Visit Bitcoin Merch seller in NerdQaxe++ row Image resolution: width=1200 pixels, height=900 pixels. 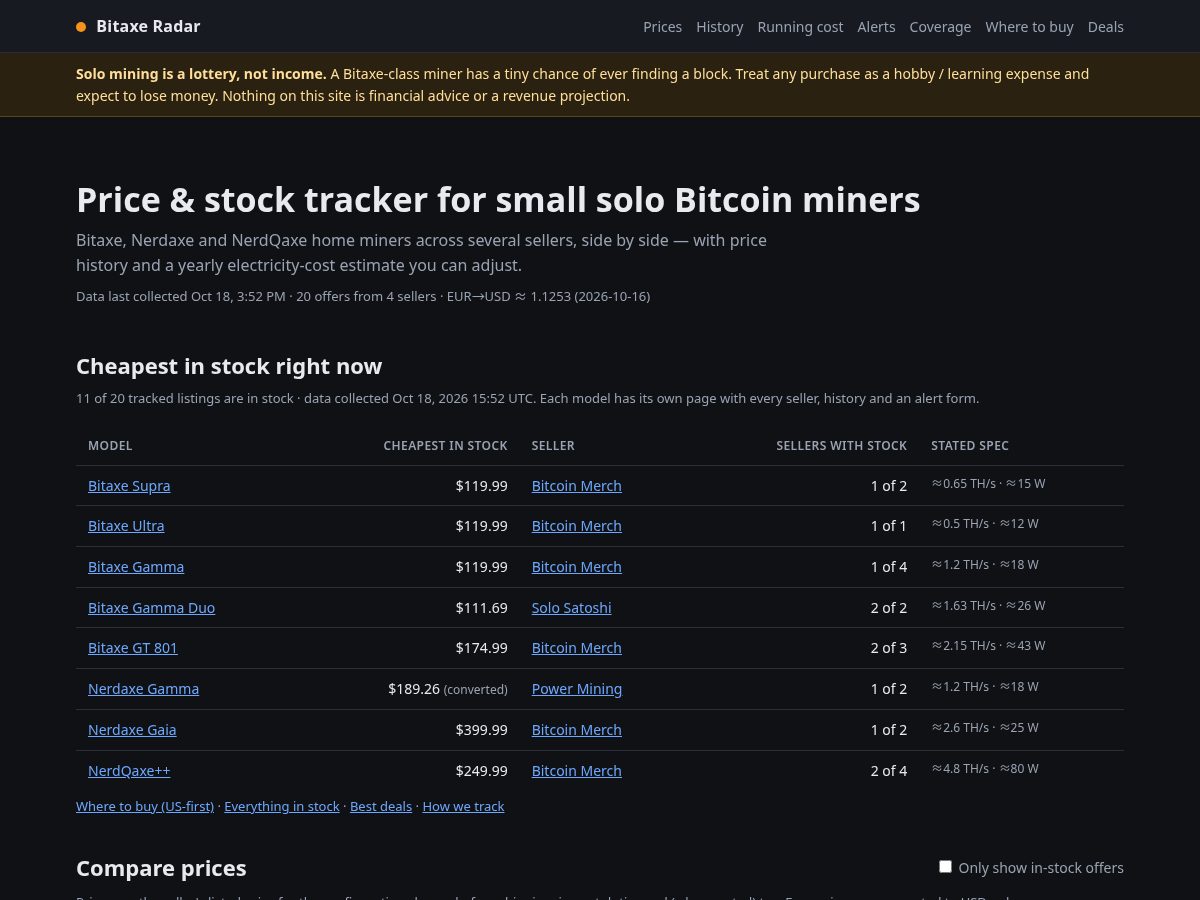coord(577,771)
